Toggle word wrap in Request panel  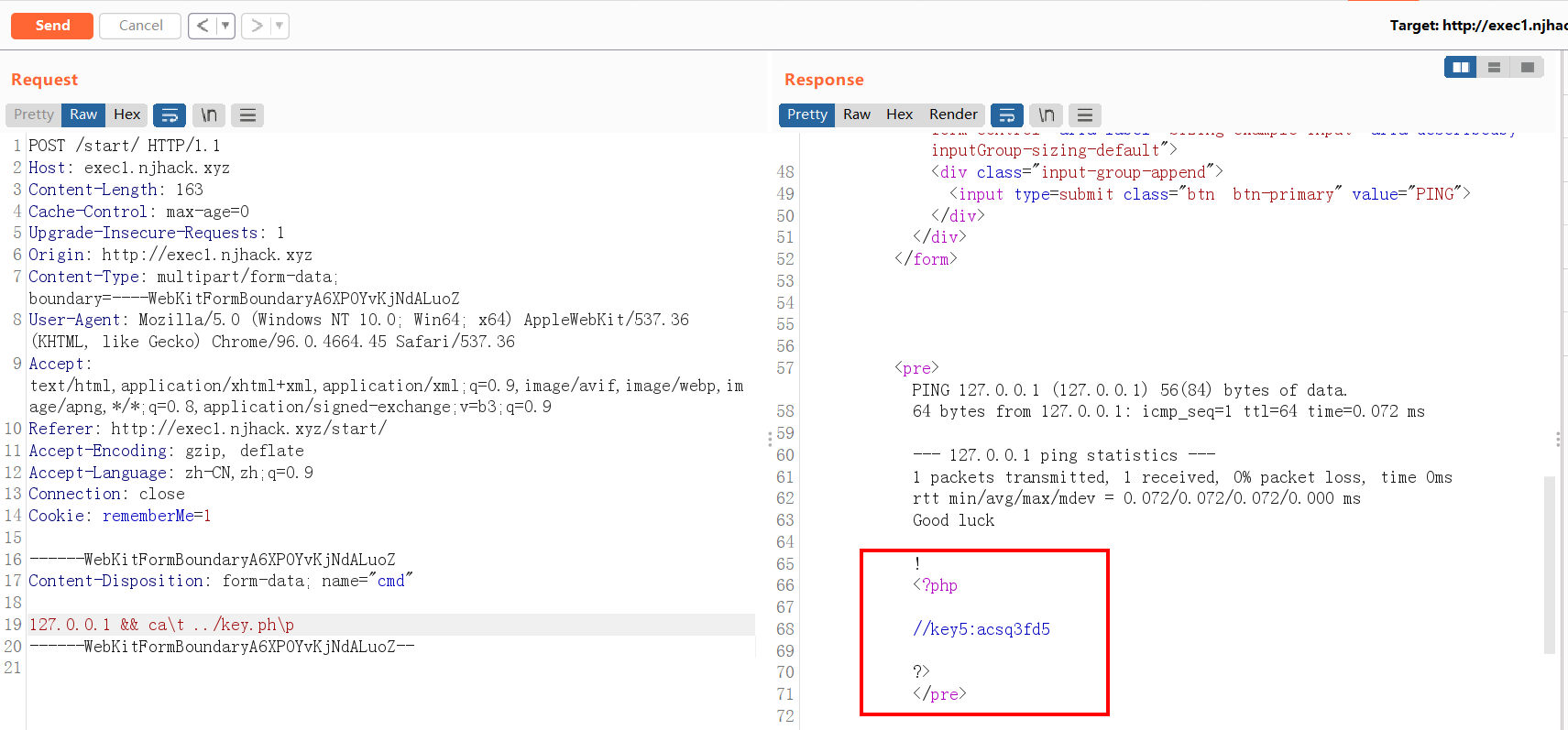(x=170, y=114)
